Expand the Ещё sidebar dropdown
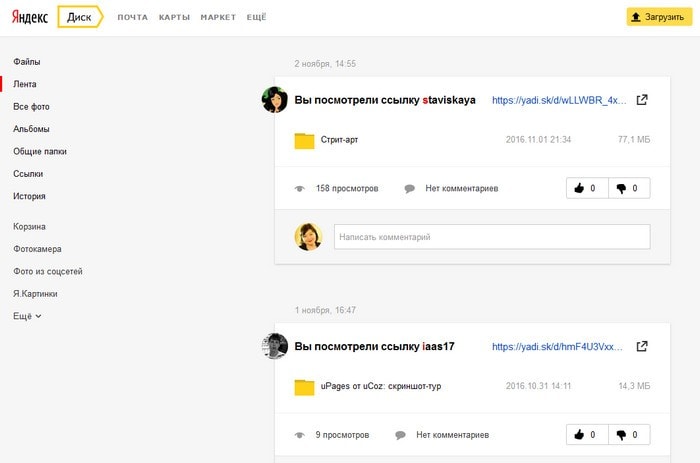Image resolution: width=700 pixels, height=463 pixels. tap(27, 316)
